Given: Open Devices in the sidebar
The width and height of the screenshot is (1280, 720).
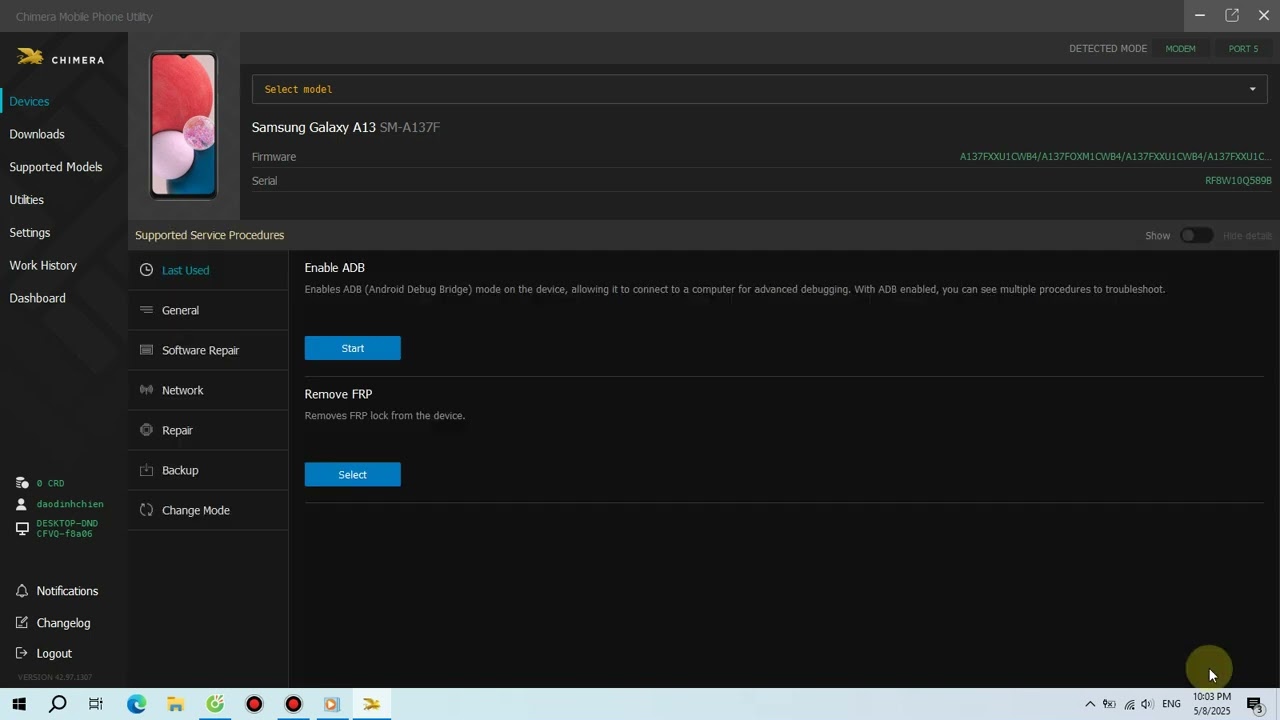Looking at the screenshot, I should pyautogui.click(x=29, y=101).
